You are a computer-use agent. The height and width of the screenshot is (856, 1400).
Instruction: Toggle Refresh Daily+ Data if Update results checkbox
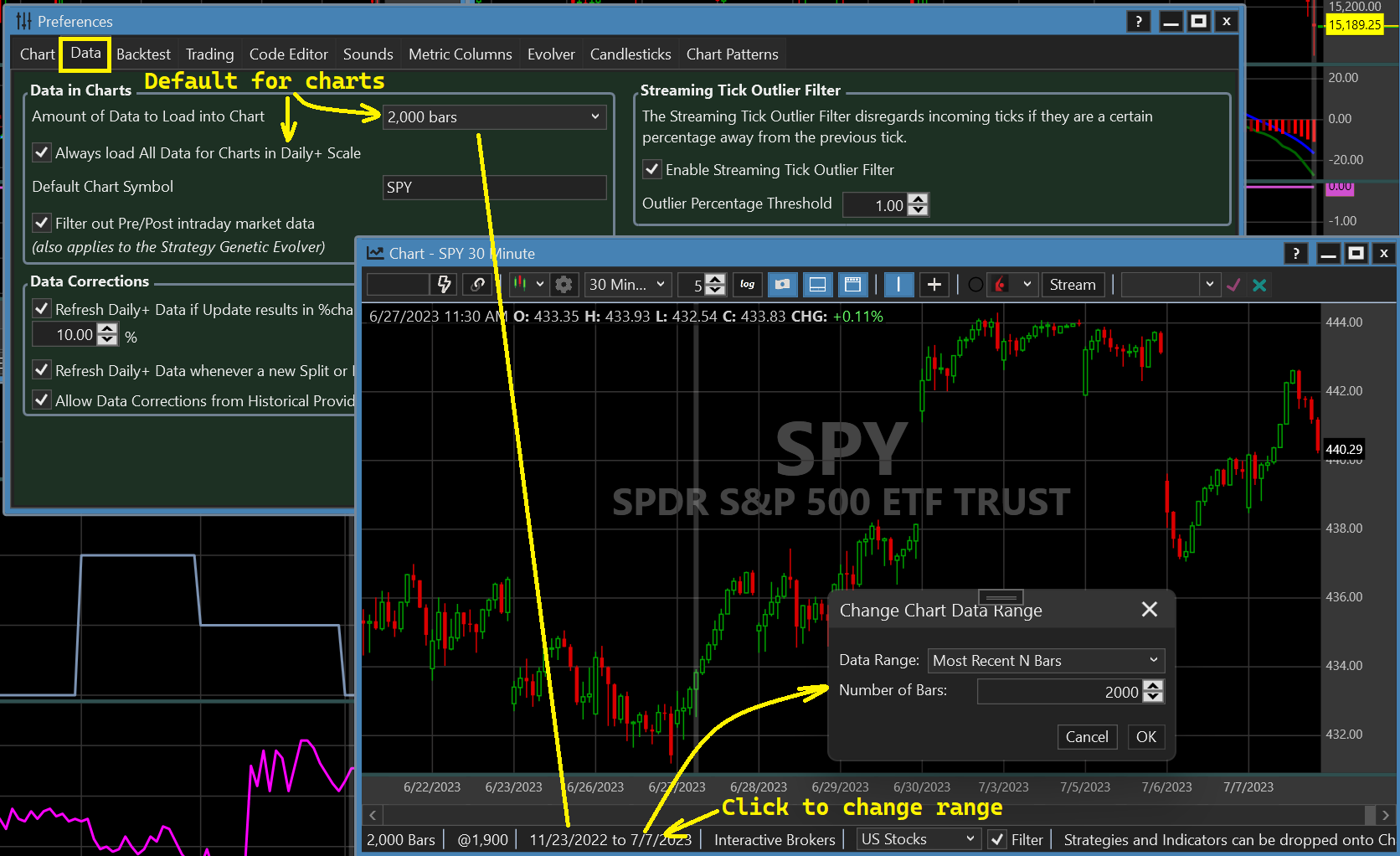pos(42,309)
